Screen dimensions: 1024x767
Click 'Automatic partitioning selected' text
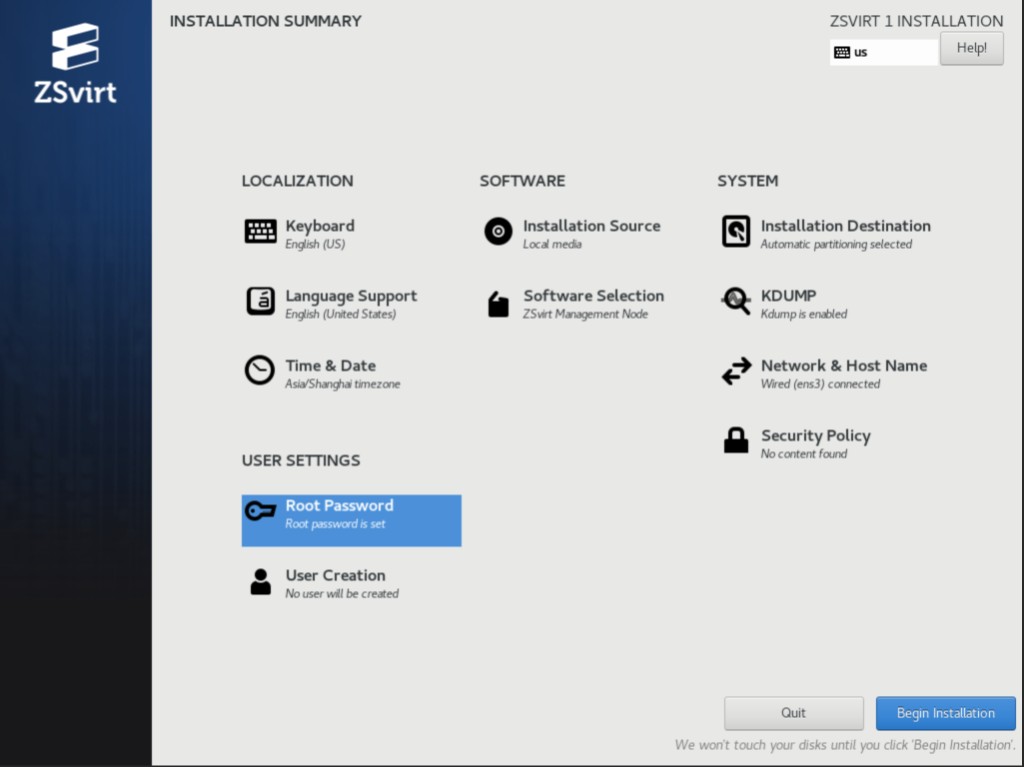click(837, 244)
